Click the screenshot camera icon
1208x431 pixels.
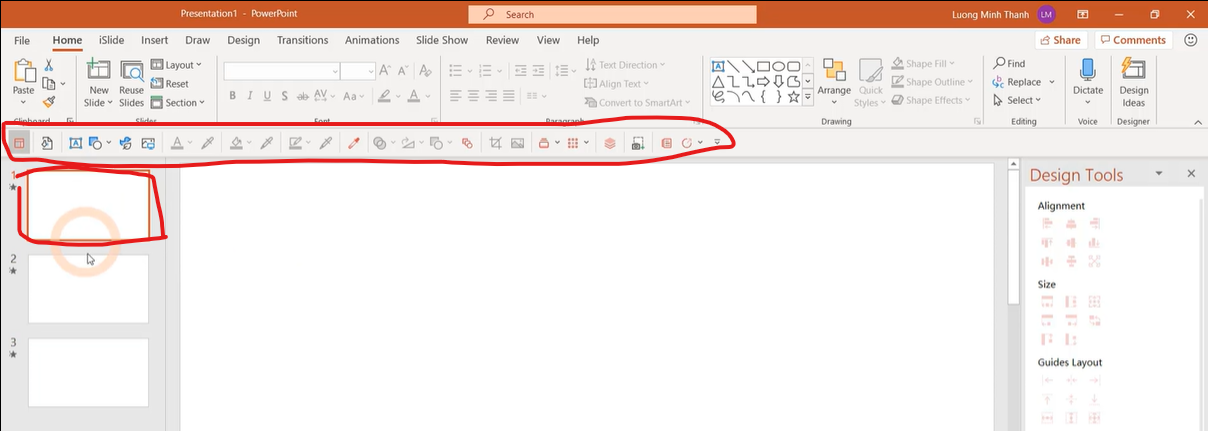point(638,144)
